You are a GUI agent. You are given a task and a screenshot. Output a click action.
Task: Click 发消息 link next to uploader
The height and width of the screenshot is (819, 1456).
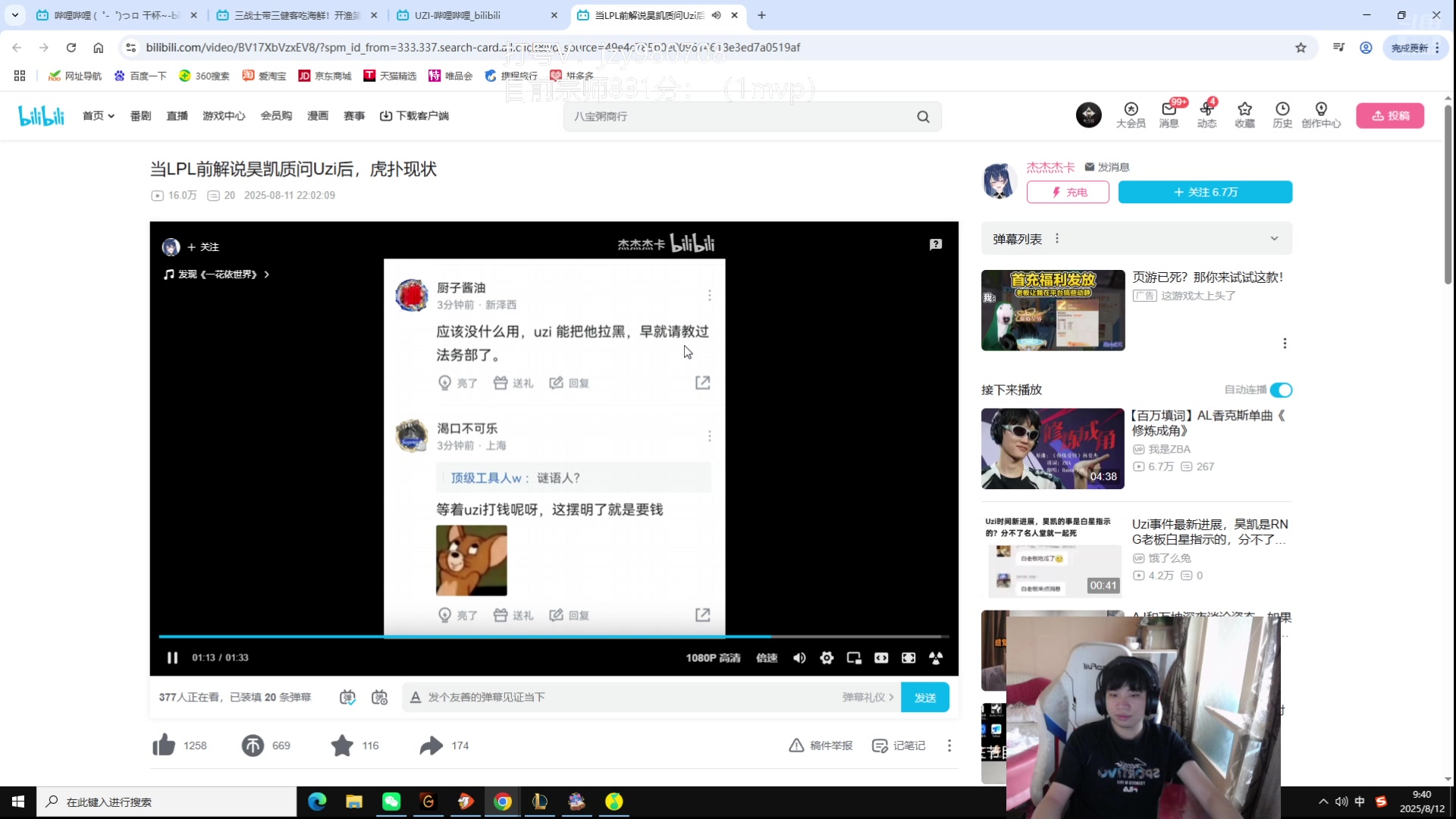[x=1107, y=167]
